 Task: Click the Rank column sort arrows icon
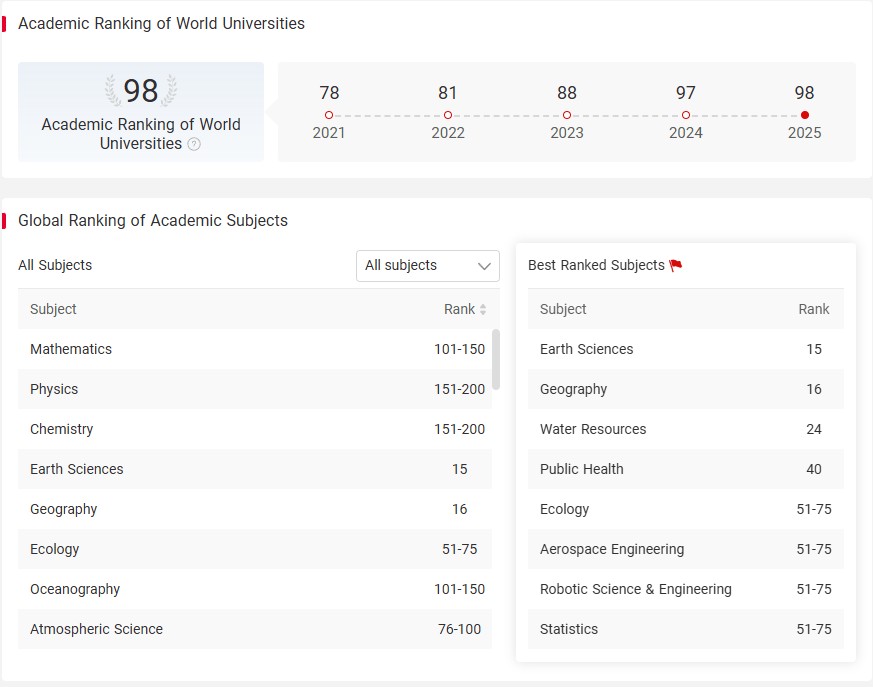[483, 310]
